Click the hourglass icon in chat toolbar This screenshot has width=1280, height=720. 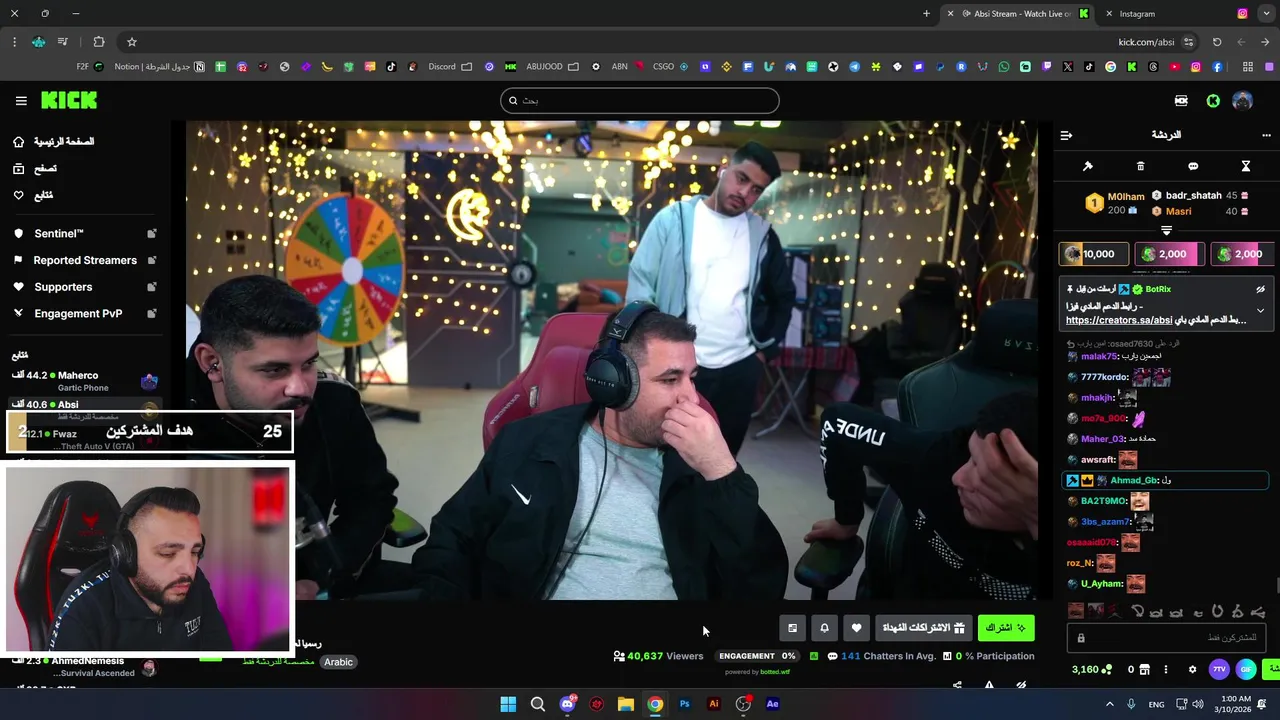(1246, 166)
